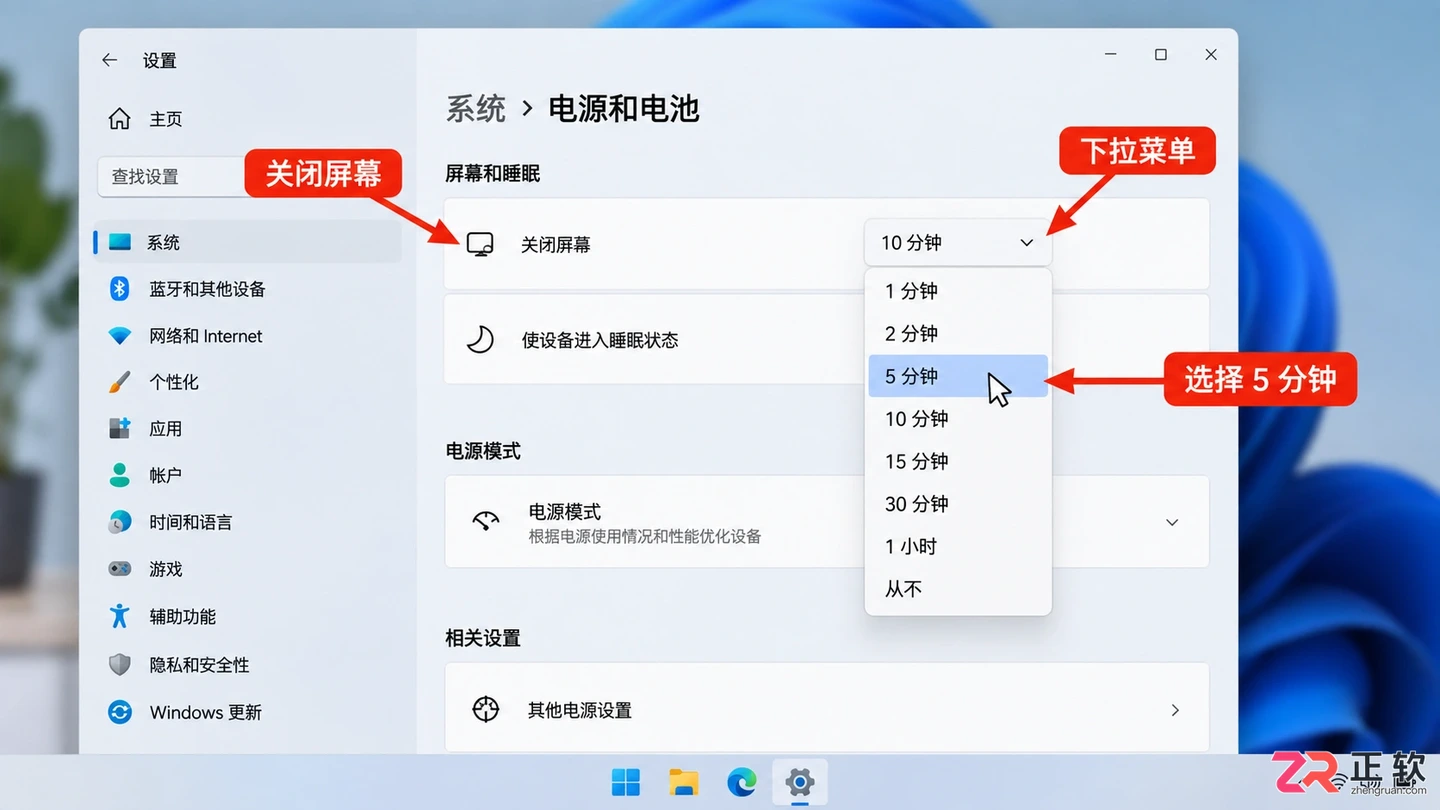Image resolution: width=1440 pixels, height=810 pixels.
Task: Choose 从不 from dropdown list
Action: coord(958,589)
